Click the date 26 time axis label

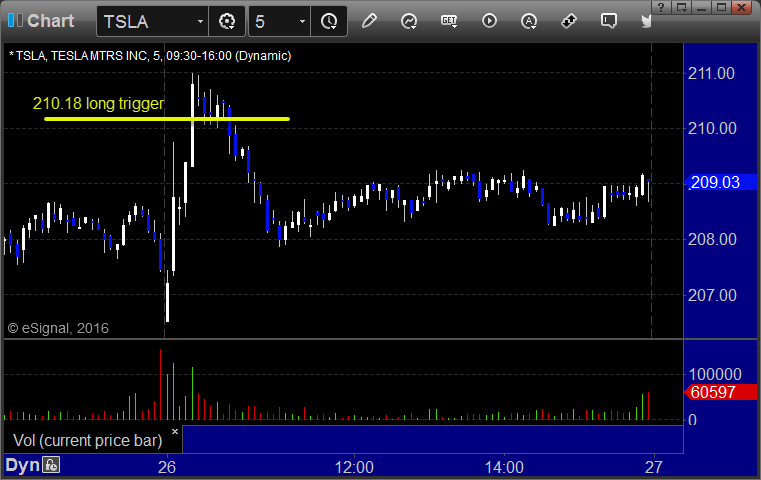[167, 467]
